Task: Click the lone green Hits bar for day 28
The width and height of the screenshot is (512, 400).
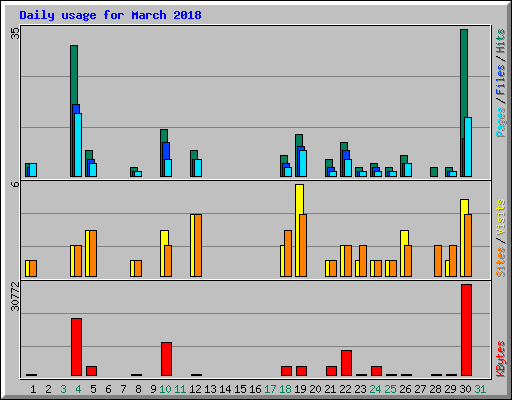Action: 434,172
